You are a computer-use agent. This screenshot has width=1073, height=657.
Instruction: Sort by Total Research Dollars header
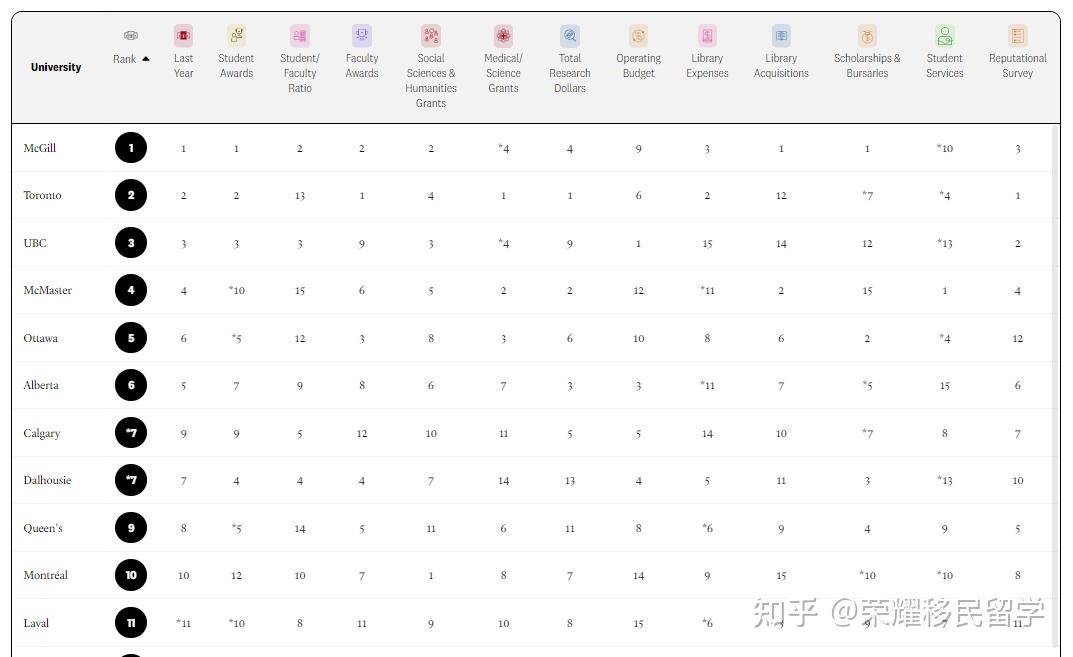570,73
